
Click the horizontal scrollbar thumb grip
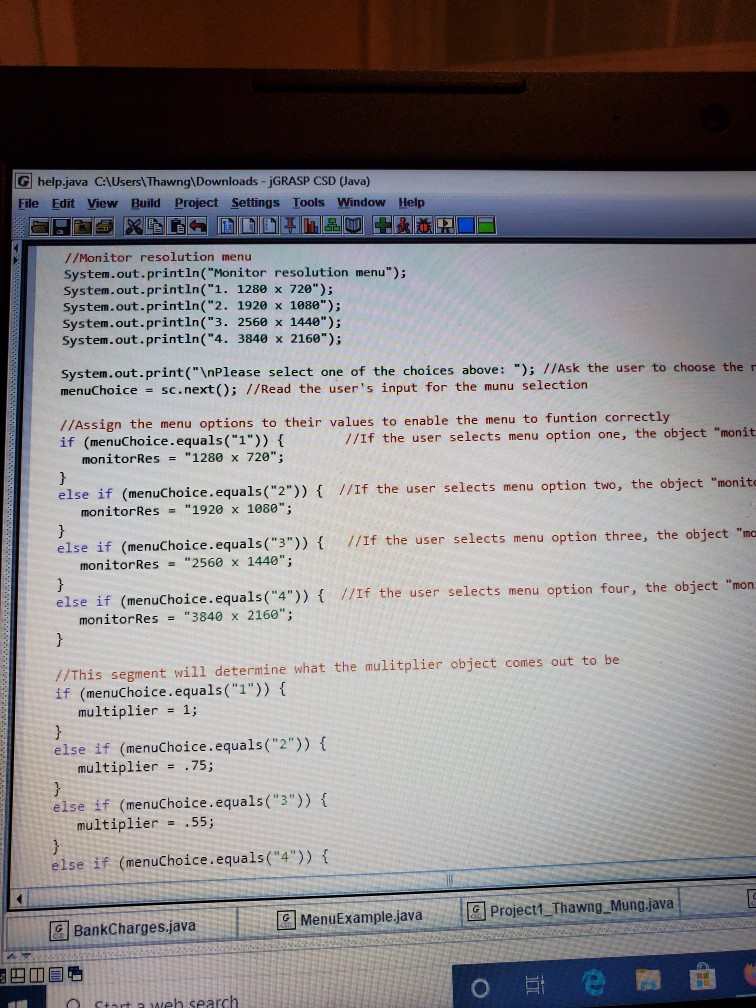449,880
